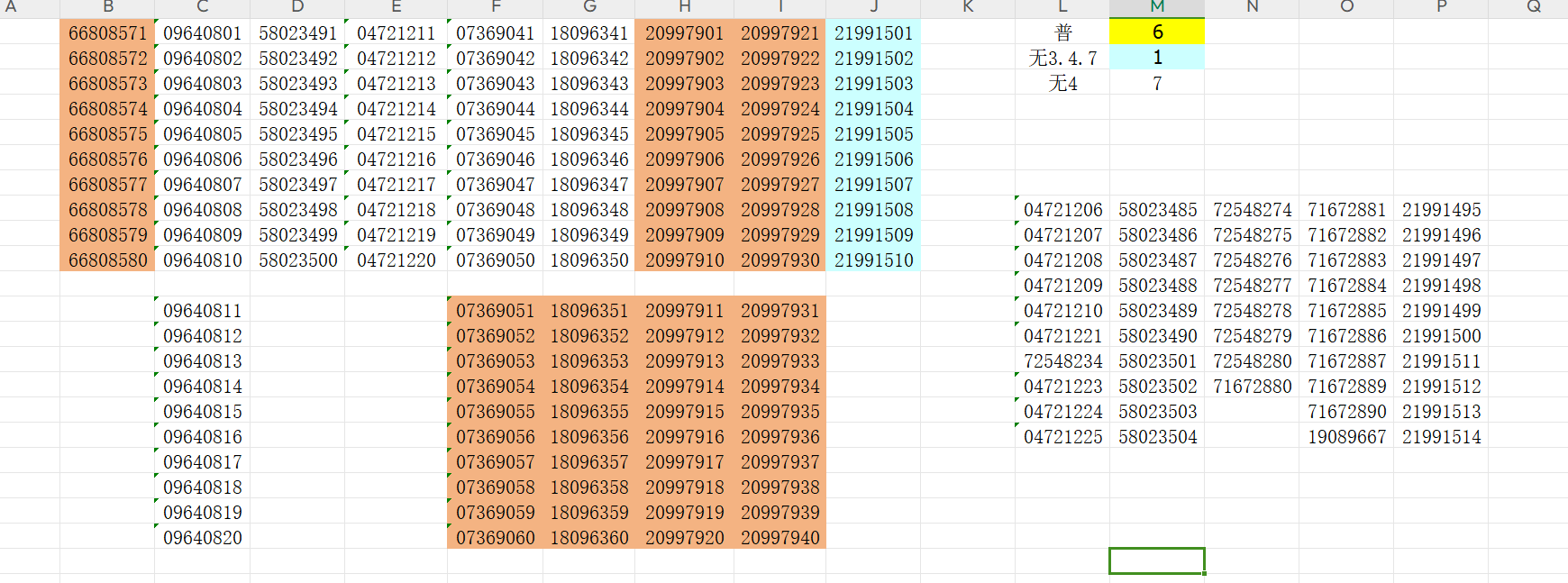Click the column K header
The image size is (1568, 583).
(x=967, y=7)
